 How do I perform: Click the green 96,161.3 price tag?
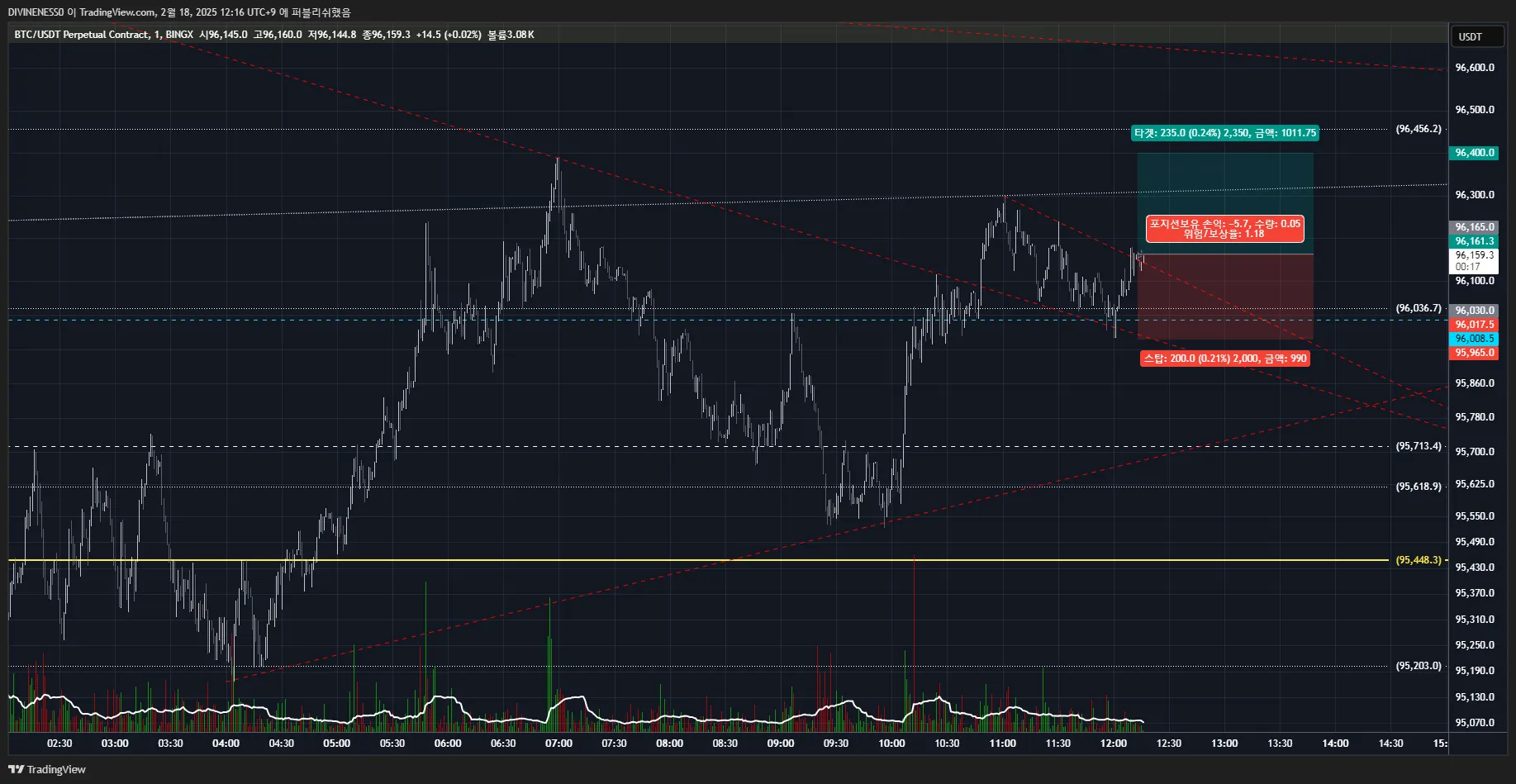tap(1474, 241)
